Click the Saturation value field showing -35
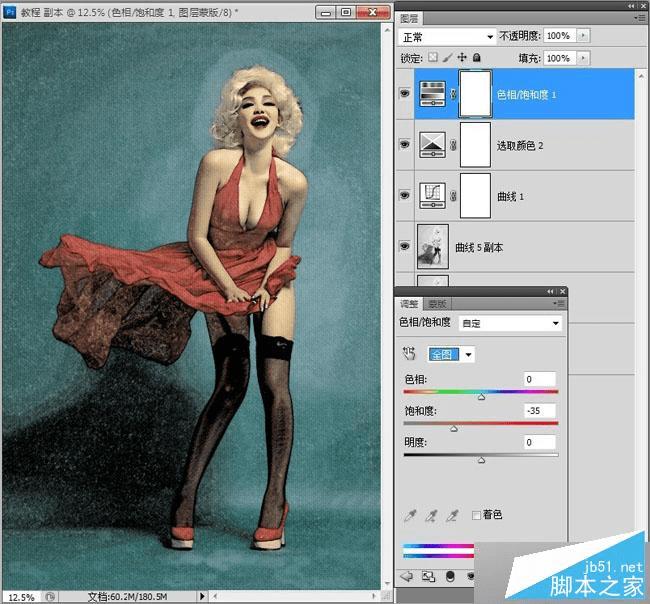 [539, 410]
